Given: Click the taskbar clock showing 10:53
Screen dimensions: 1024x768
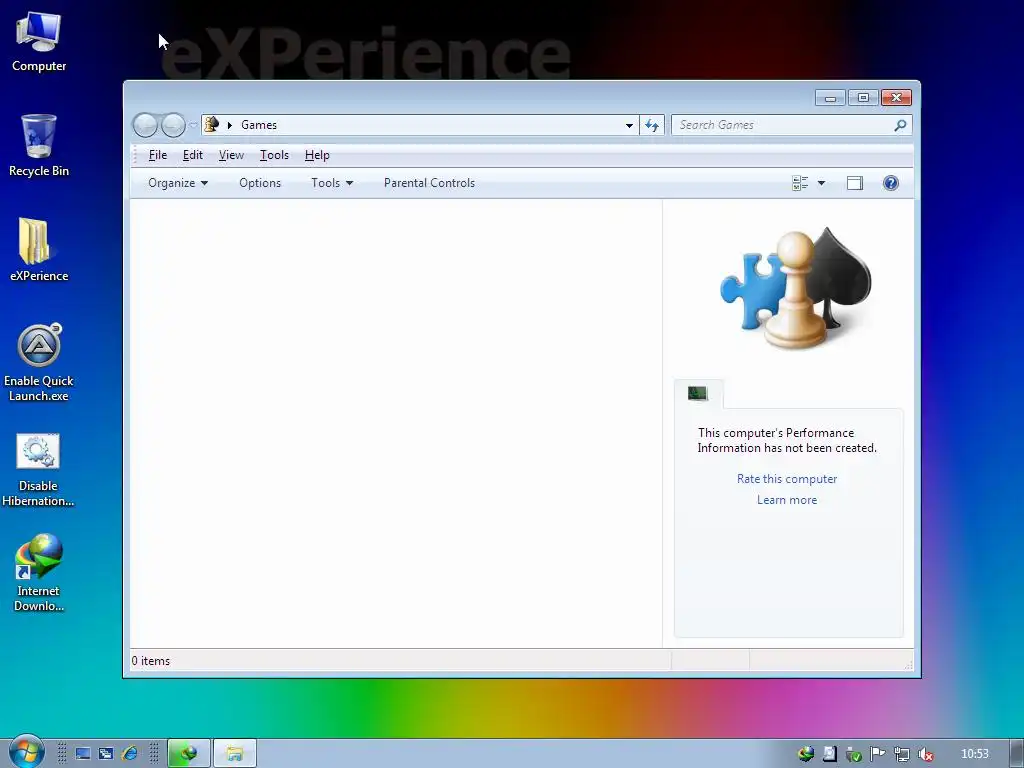Looking at the screenshot, I should (974, 754).
